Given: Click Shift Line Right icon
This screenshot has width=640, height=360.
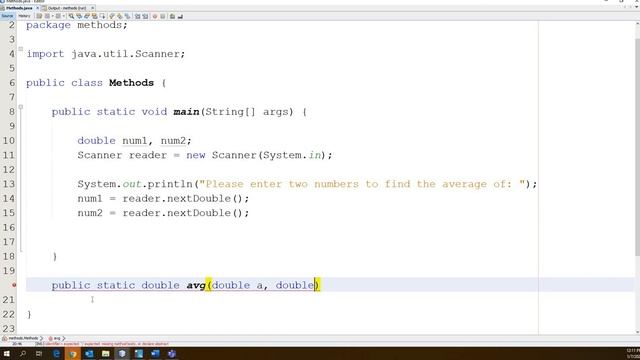Looking at the screenshot, I should pos(145,16).
